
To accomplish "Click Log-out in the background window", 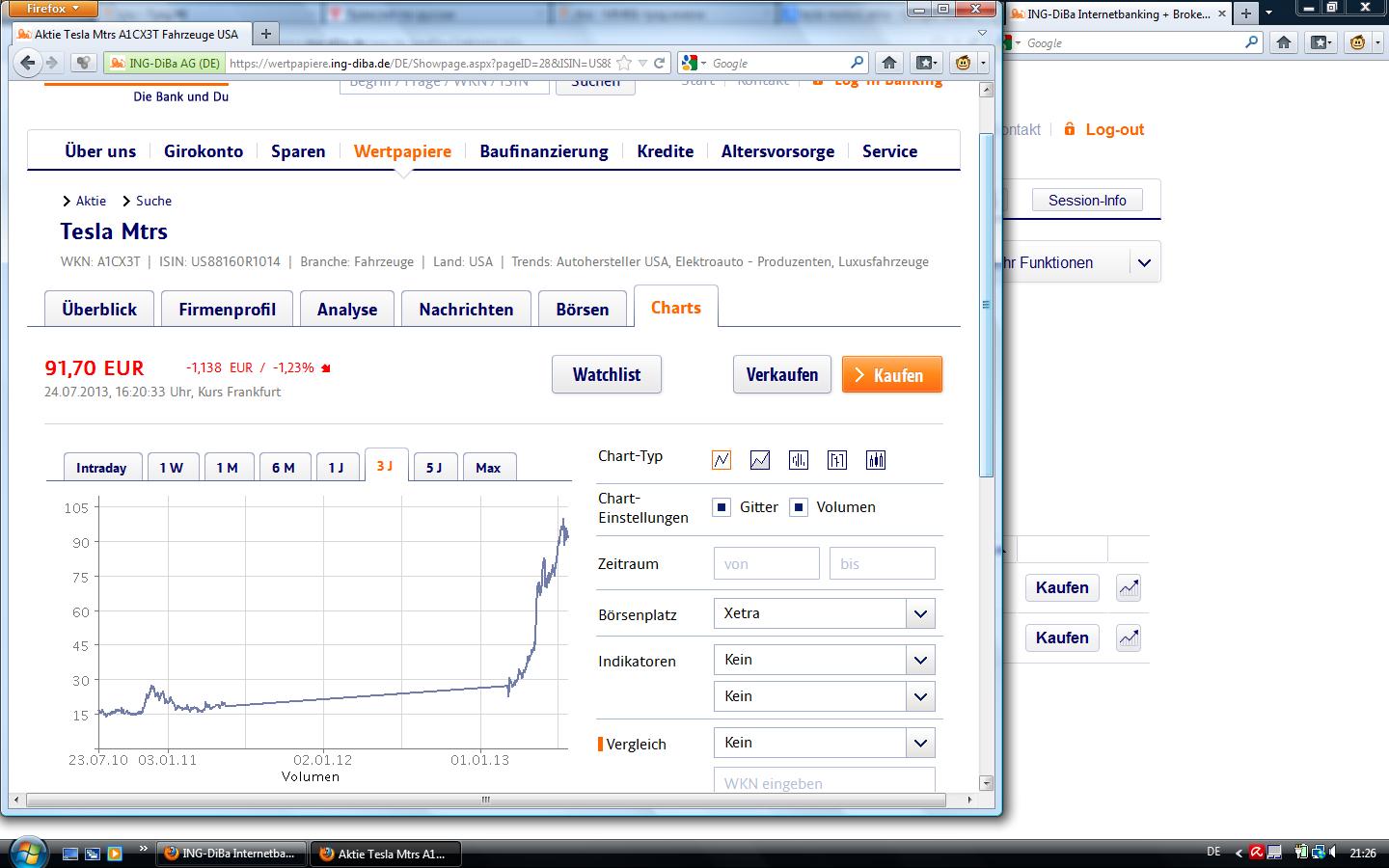I will click(1114, 129).
